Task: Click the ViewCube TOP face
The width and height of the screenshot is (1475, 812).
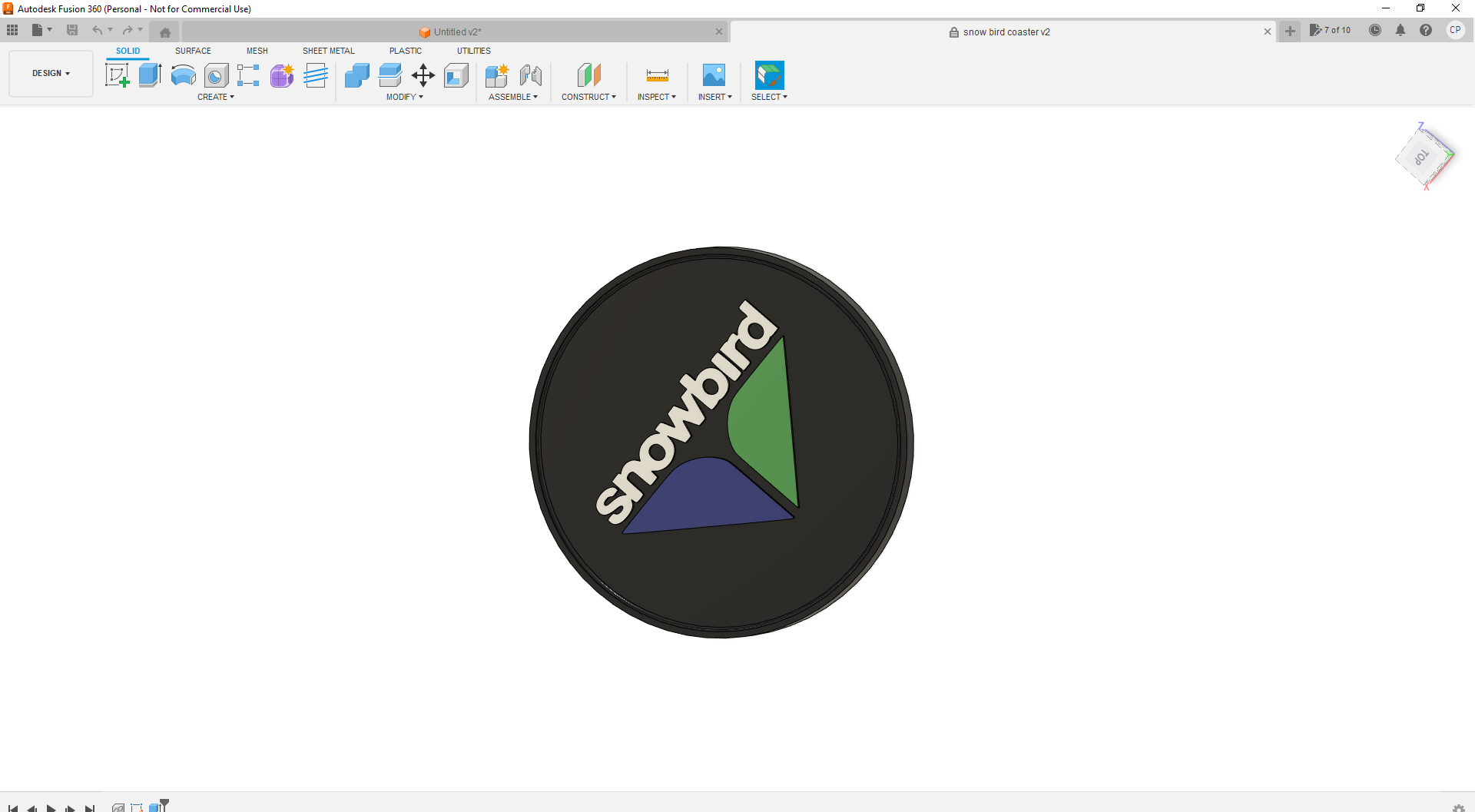Action: click(x=1422, y=157)
